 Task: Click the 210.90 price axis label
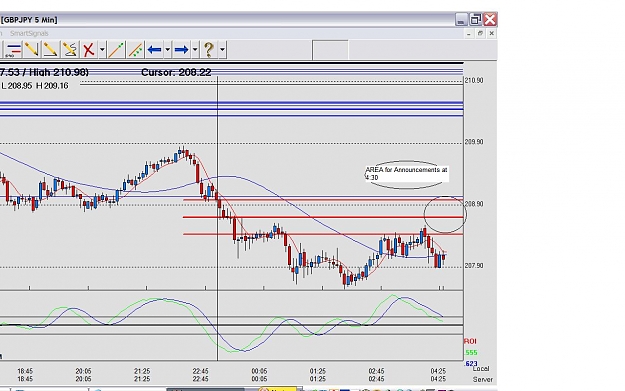click(474, 81)
